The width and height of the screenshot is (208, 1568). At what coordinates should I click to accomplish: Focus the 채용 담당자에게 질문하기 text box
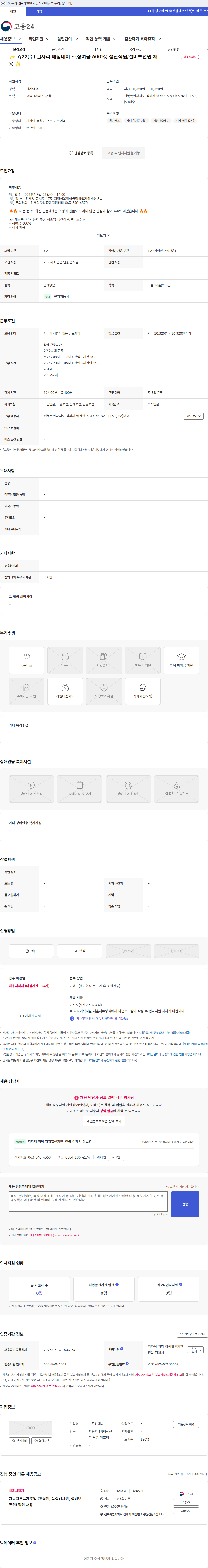tap(88, 1202)
